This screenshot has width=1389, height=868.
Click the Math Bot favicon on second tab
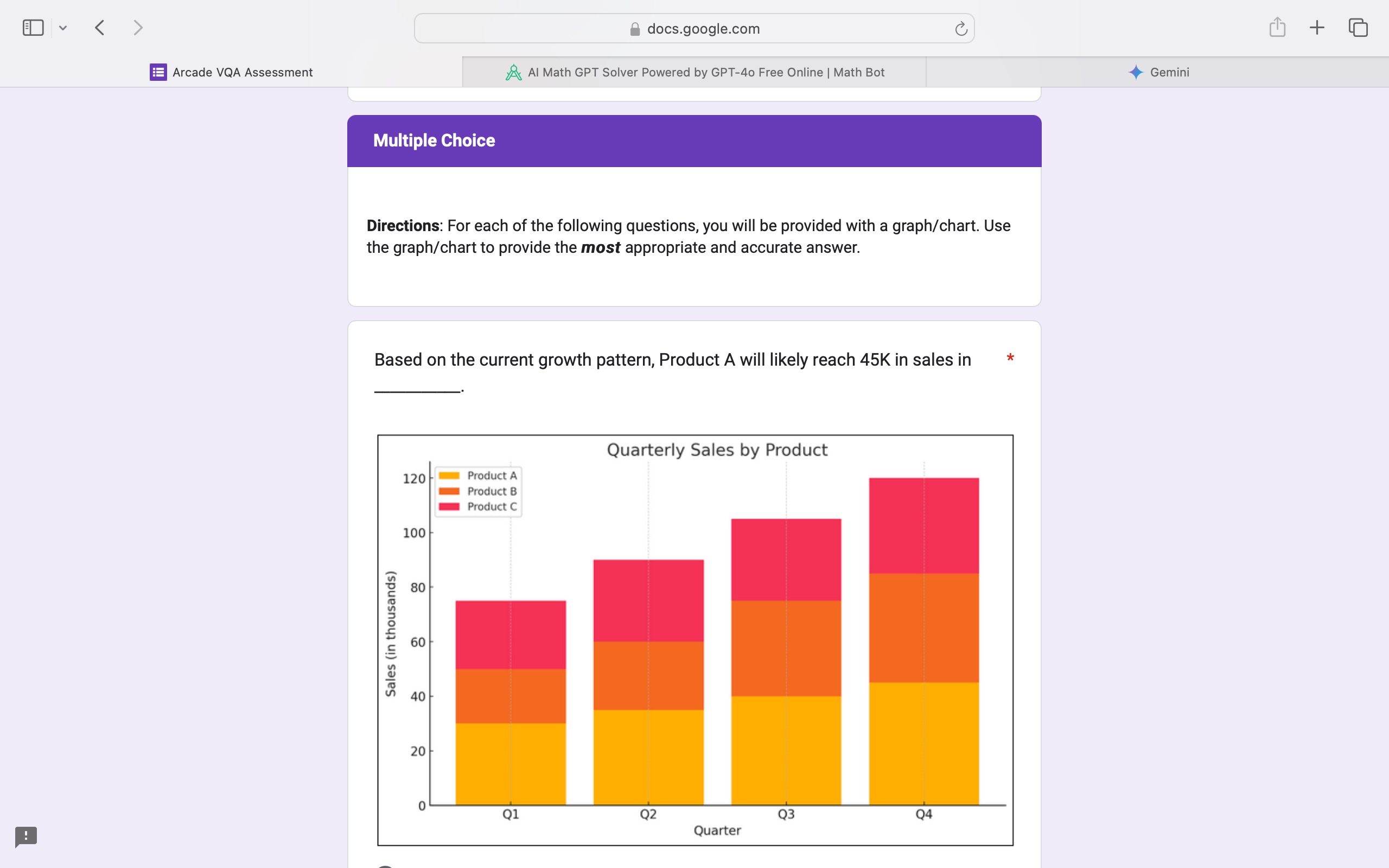click(x=513, y=72)
